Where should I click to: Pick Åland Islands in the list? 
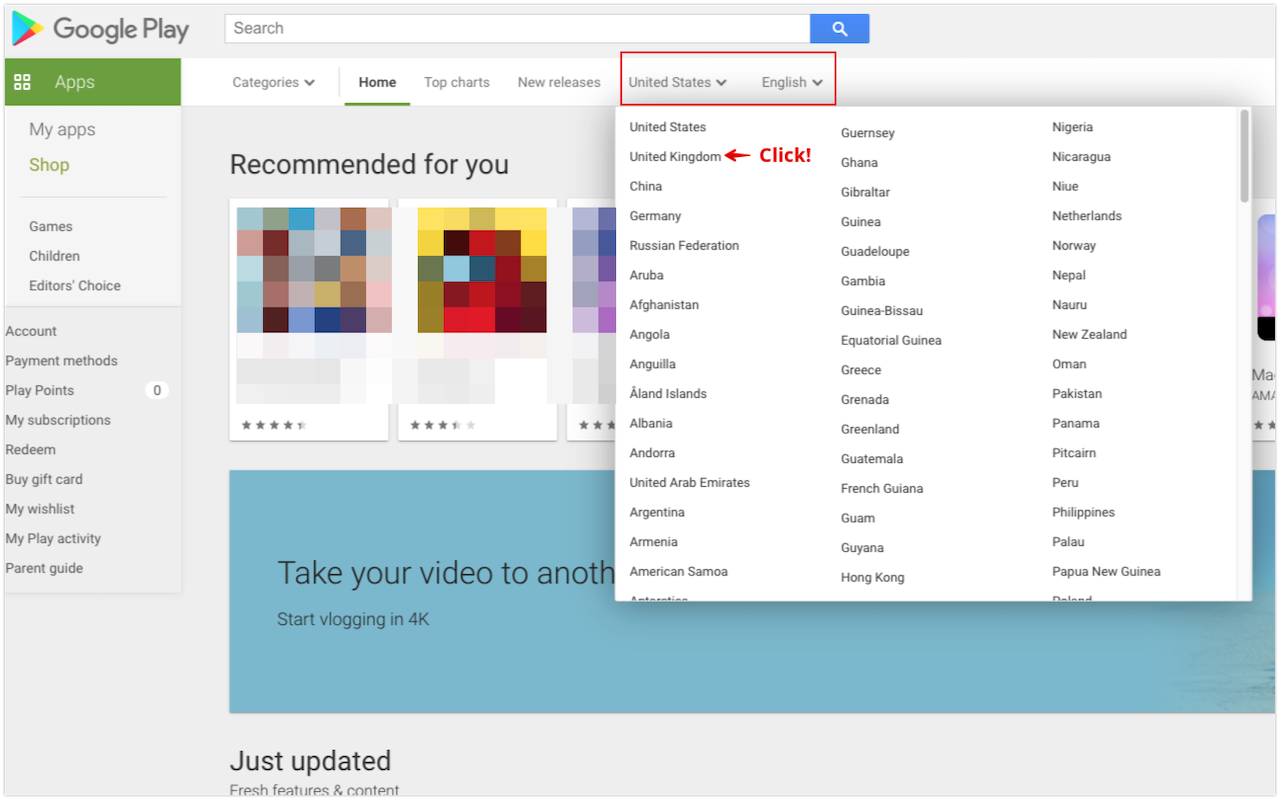click(x=668, y=393)
